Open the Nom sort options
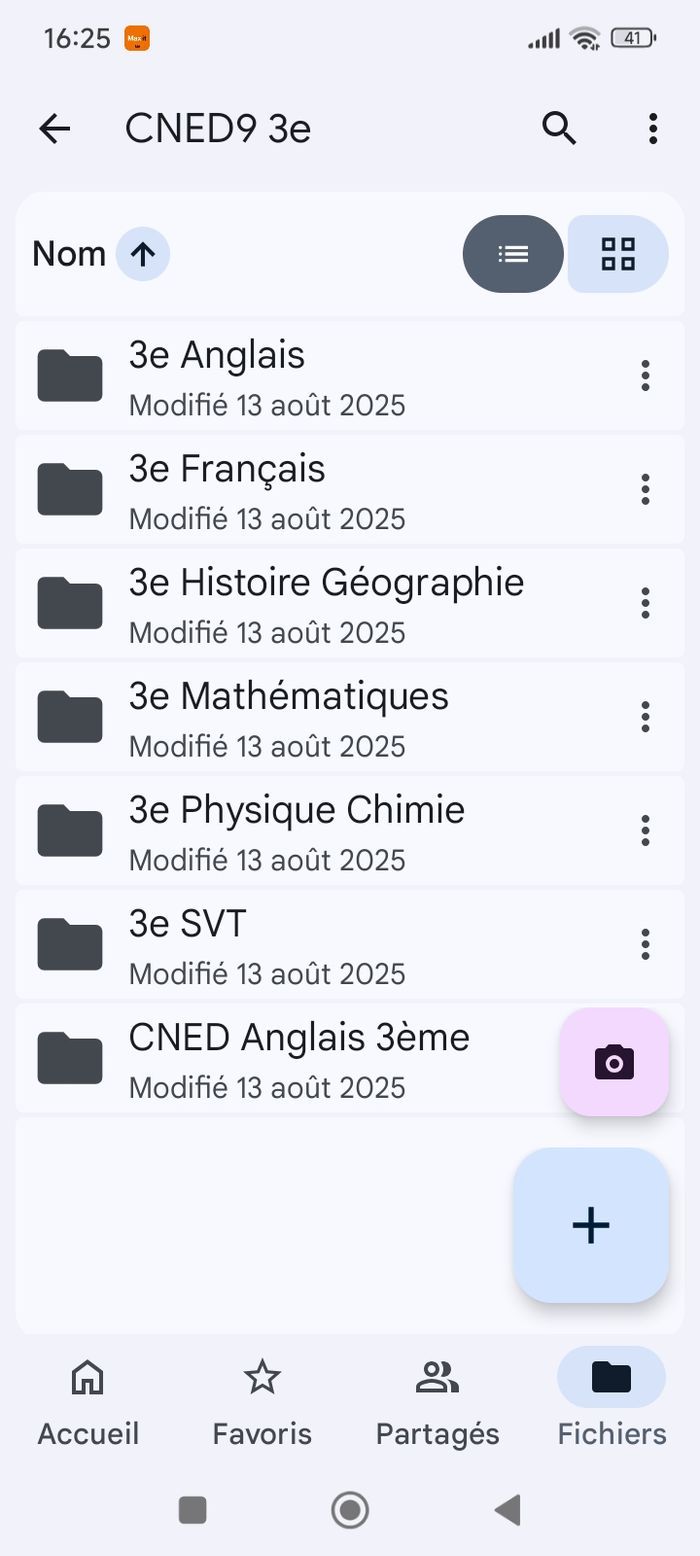This screenshot has width=700, height=1556. [69, 254]
